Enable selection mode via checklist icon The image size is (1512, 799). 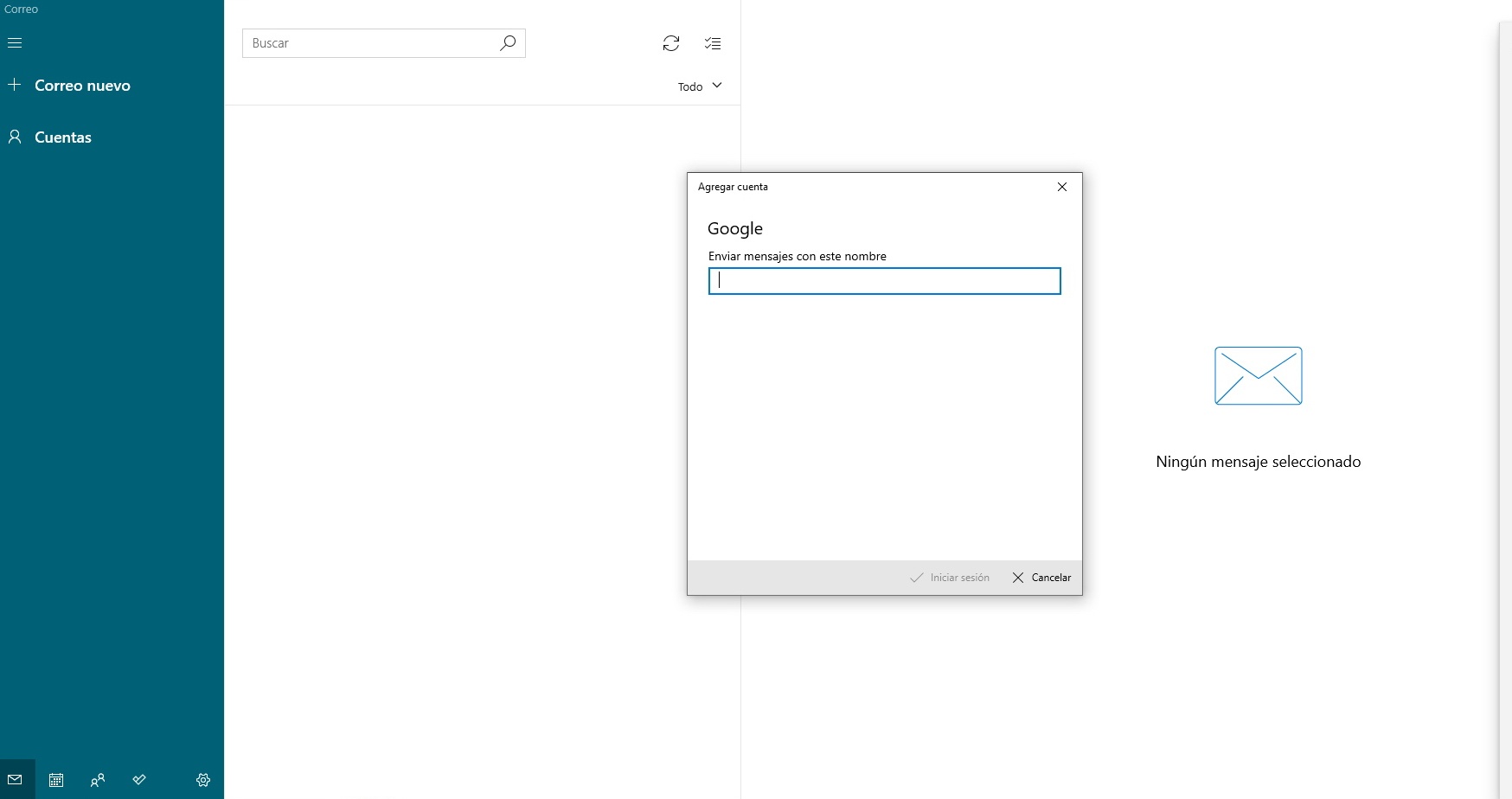(713, 43)
